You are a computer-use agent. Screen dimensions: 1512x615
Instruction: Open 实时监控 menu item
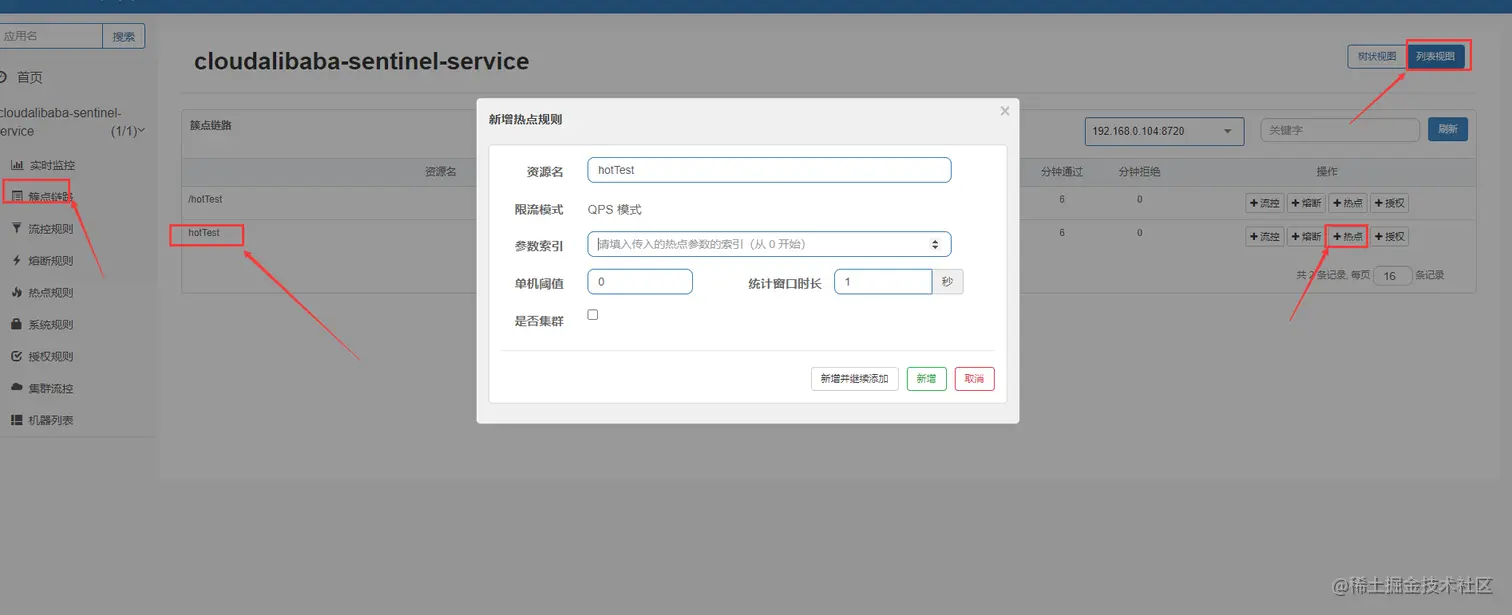click(x=51, y=165)
